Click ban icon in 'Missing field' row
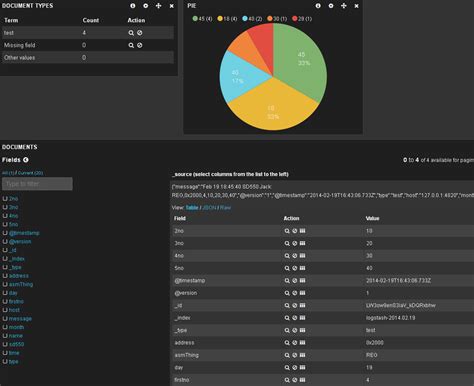This screenshot has height=386, width=474. [140, 45]
